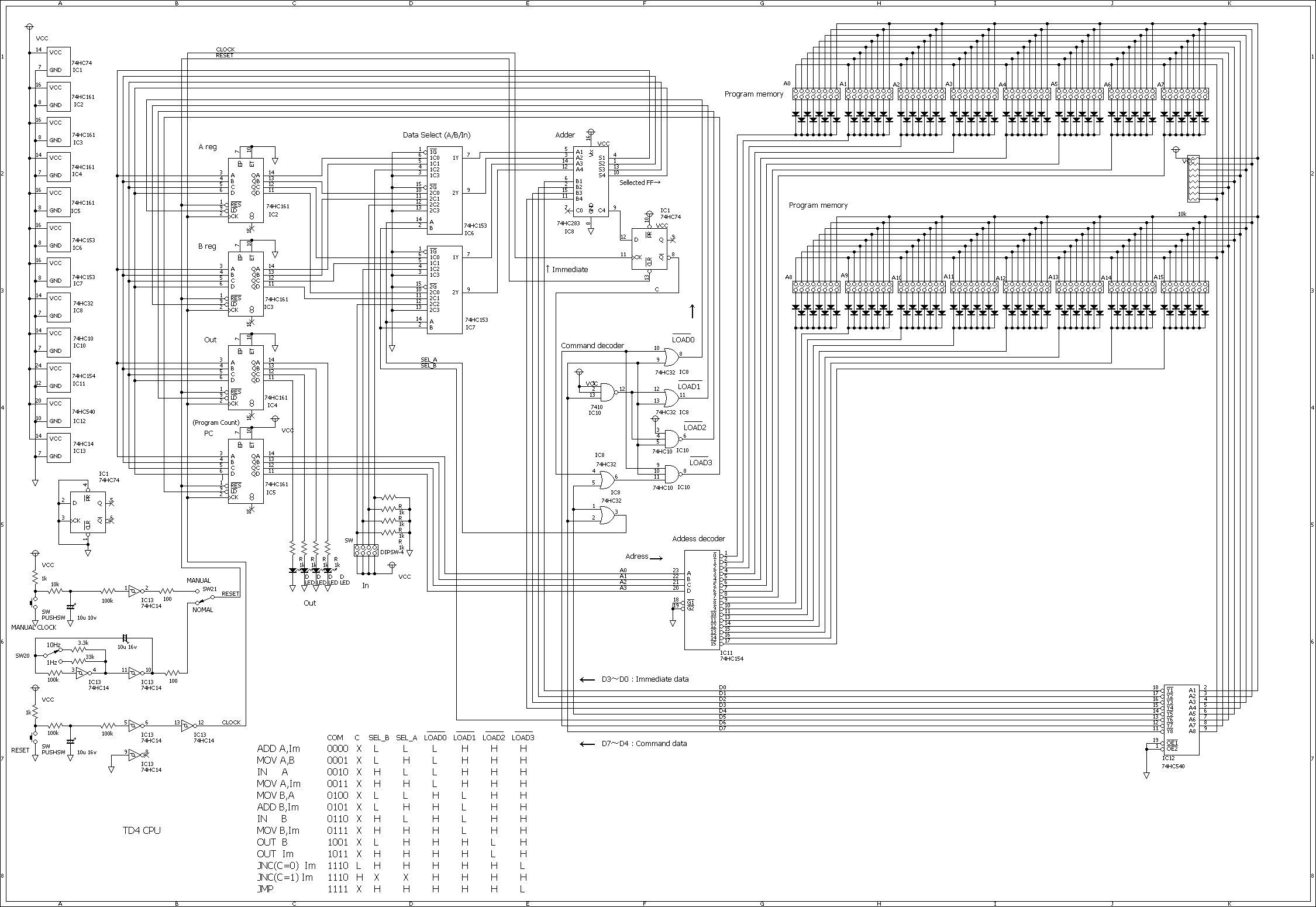Click the 'TD4 CPU' title text
The image size is (1316, 907).
coord(141,830)
